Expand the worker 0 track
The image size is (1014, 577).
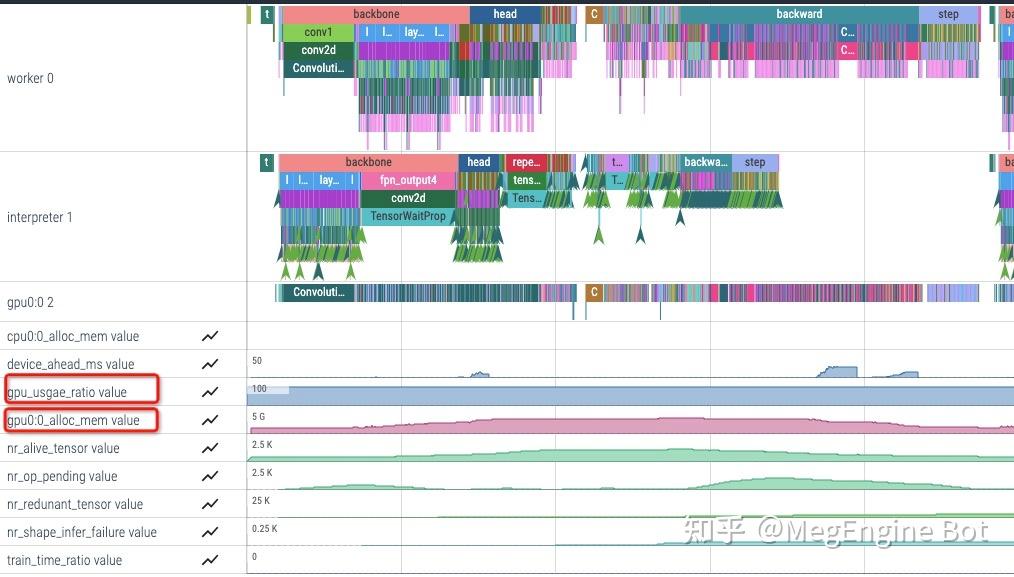pos(30,78)
